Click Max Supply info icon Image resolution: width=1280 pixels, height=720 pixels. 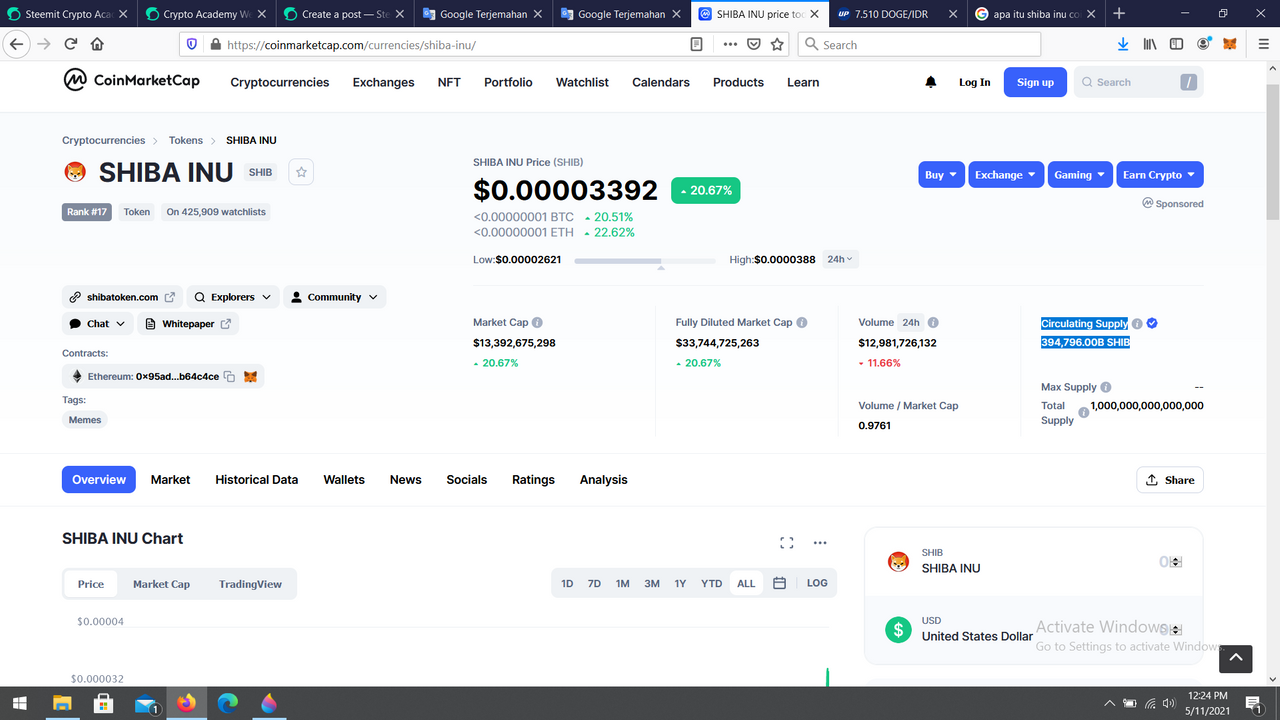coord(1106,387)
